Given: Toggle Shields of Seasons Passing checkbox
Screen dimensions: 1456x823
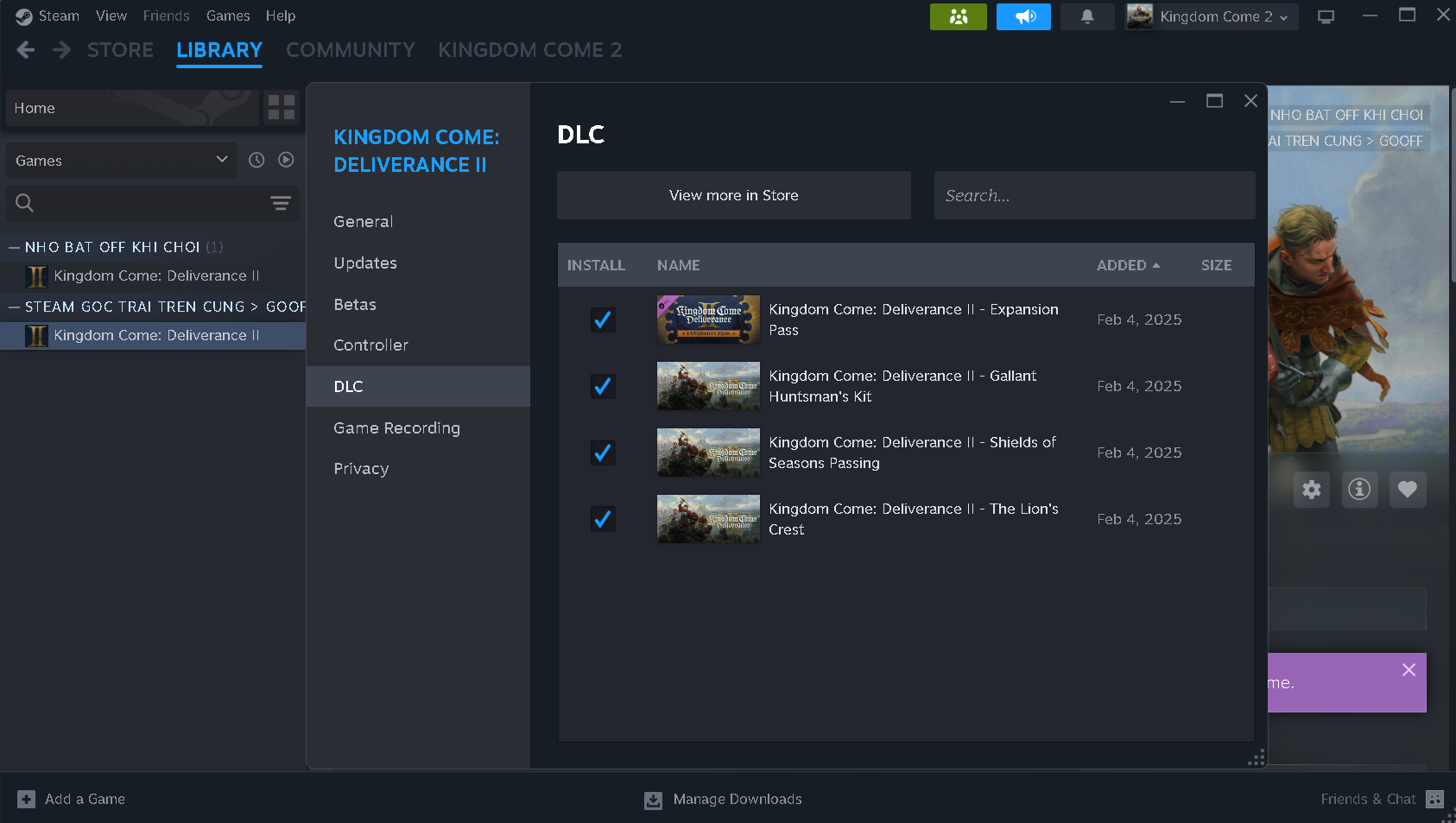Looking at the screenshot, I should point(603,453).
